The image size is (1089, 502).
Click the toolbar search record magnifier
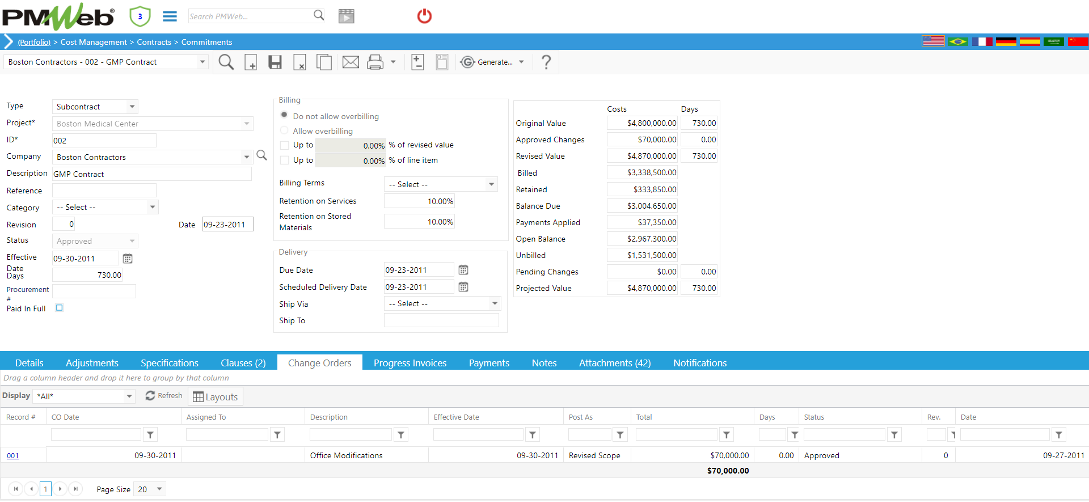[226, 62]
